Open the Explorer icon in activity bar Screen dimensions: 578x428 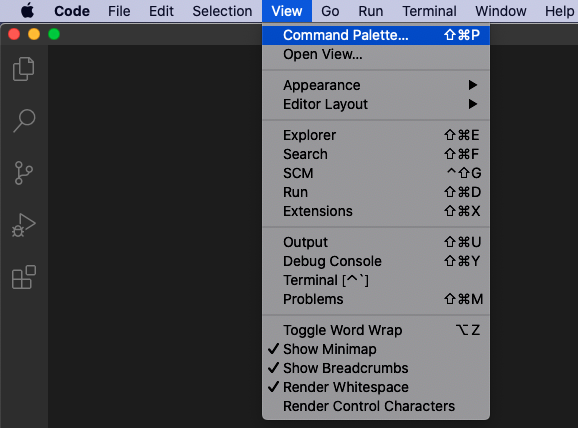coord(24,69)
